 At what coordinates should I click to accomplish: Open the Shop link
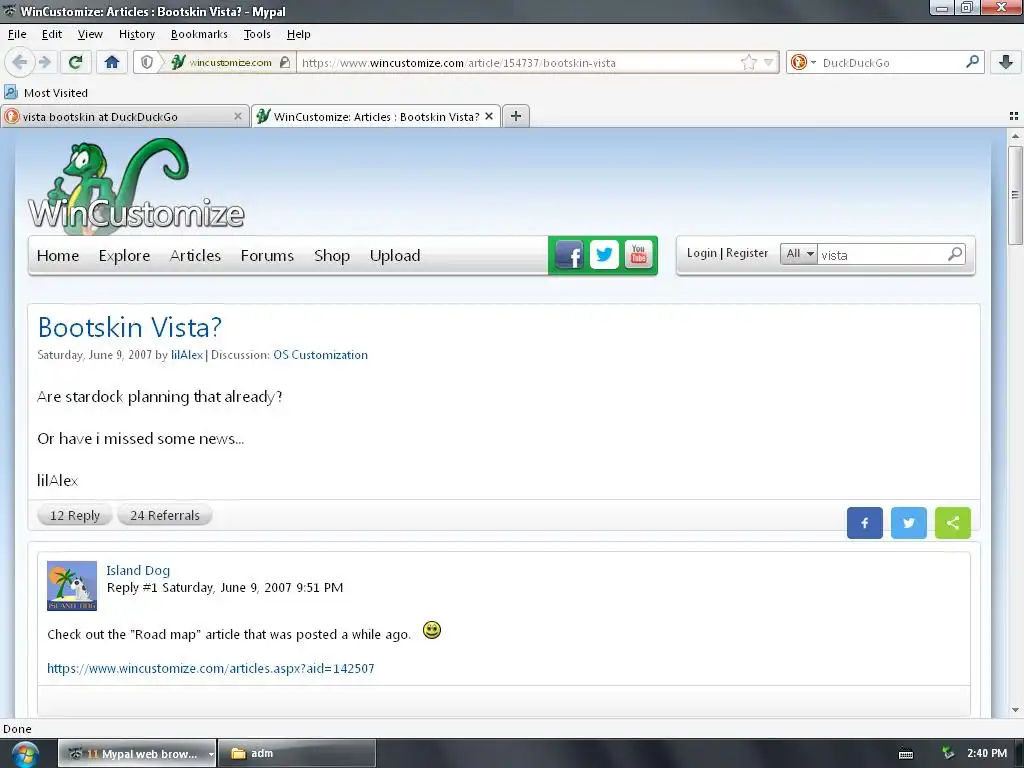coord(332,255)
